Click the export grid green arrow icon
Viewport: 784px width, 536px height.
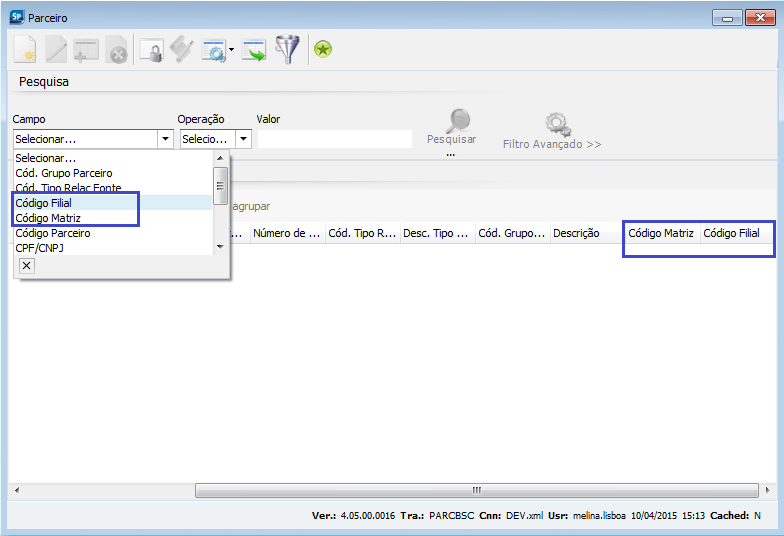click(x=254, y=50)
